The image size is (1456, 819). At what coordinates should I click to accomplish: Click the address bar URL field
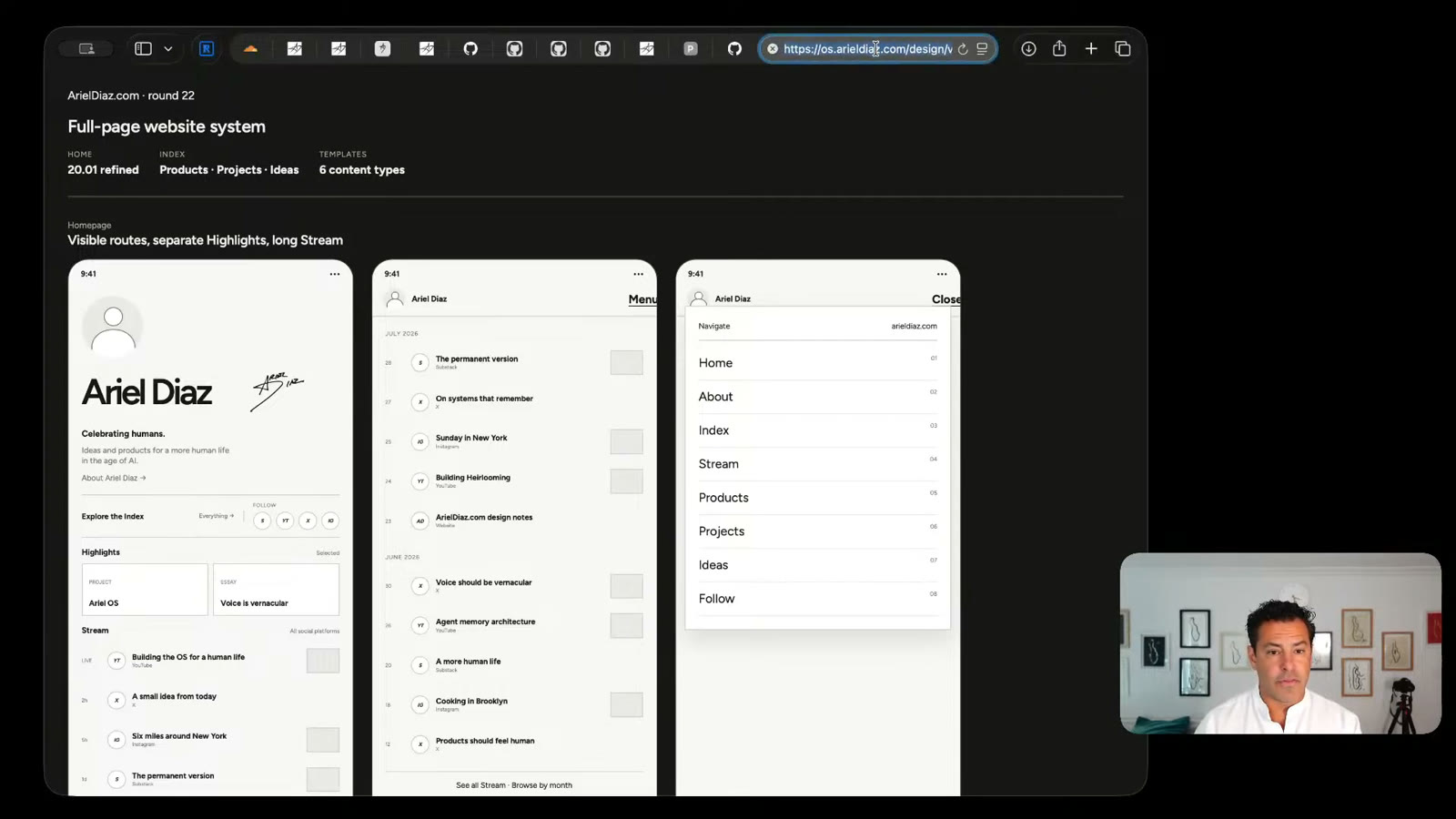point(867,49)
